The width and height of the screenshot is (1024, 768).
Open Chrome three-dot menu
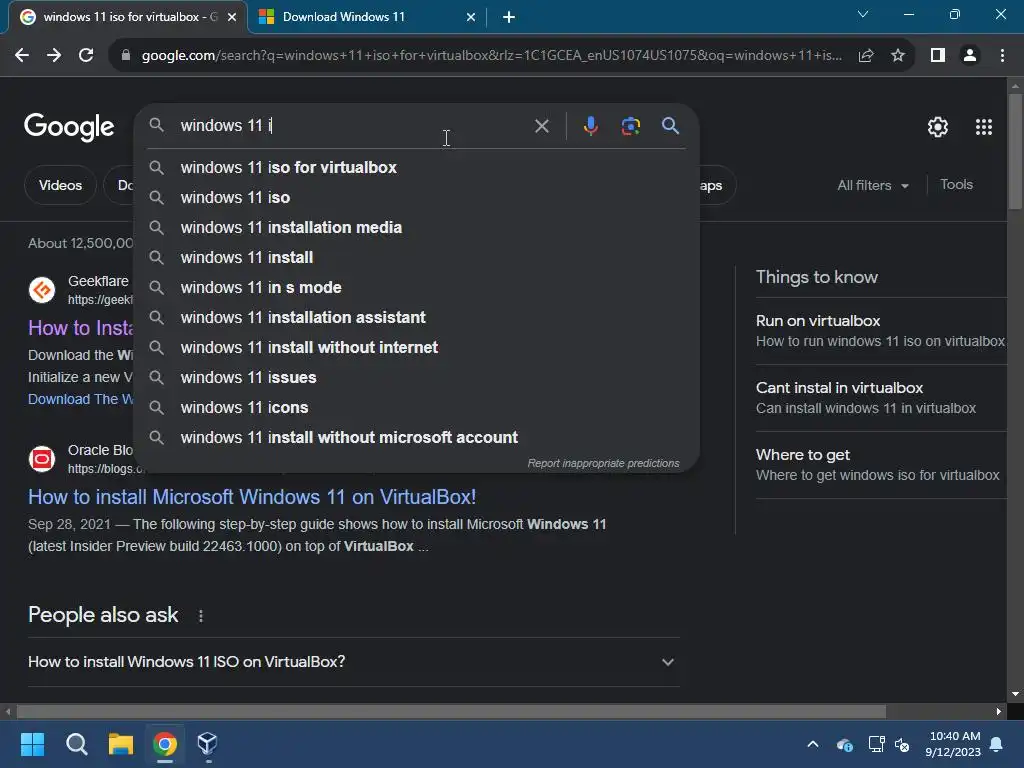1002,56
